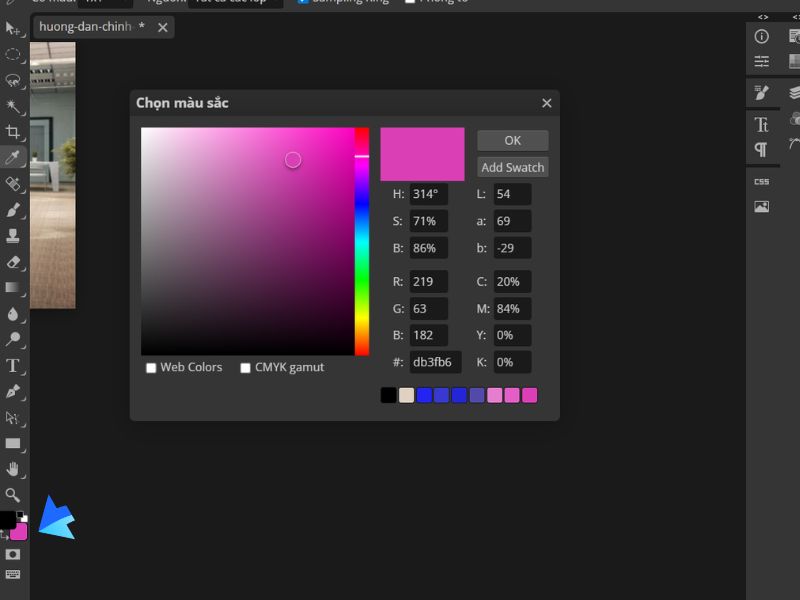The width and height of the screenshot is (800, 600).
Task: Focus the brightness field showing 86%
Action: 429,248
